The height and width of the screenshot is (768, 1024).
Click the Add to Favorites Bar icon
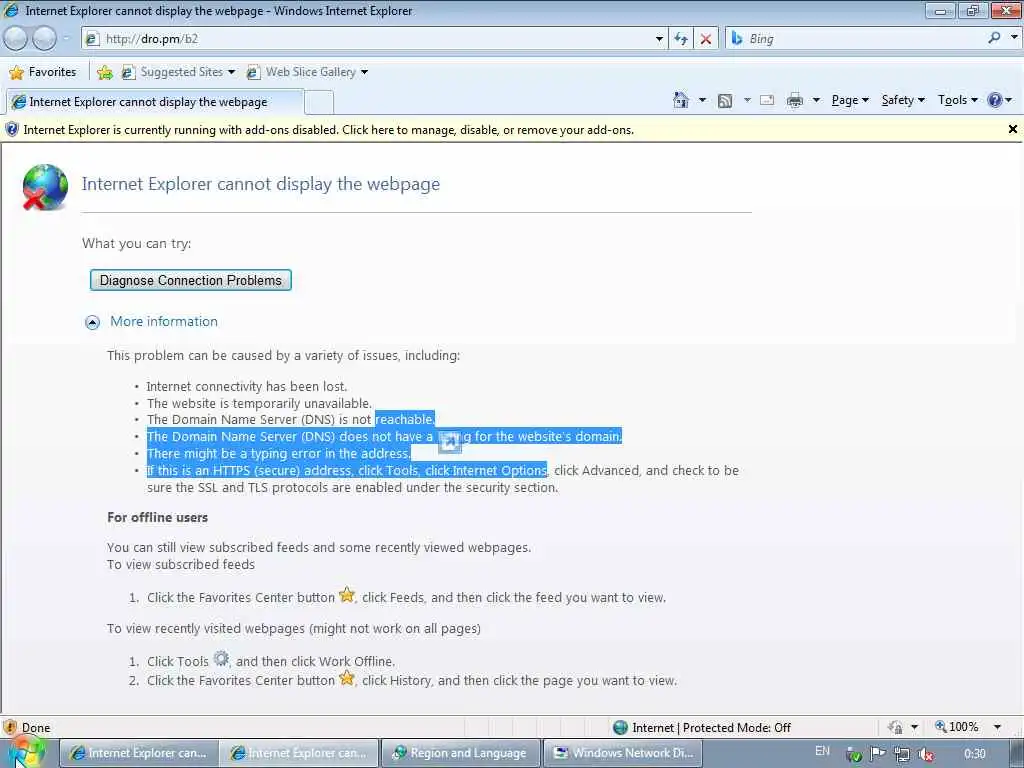(x=104, y=72)
